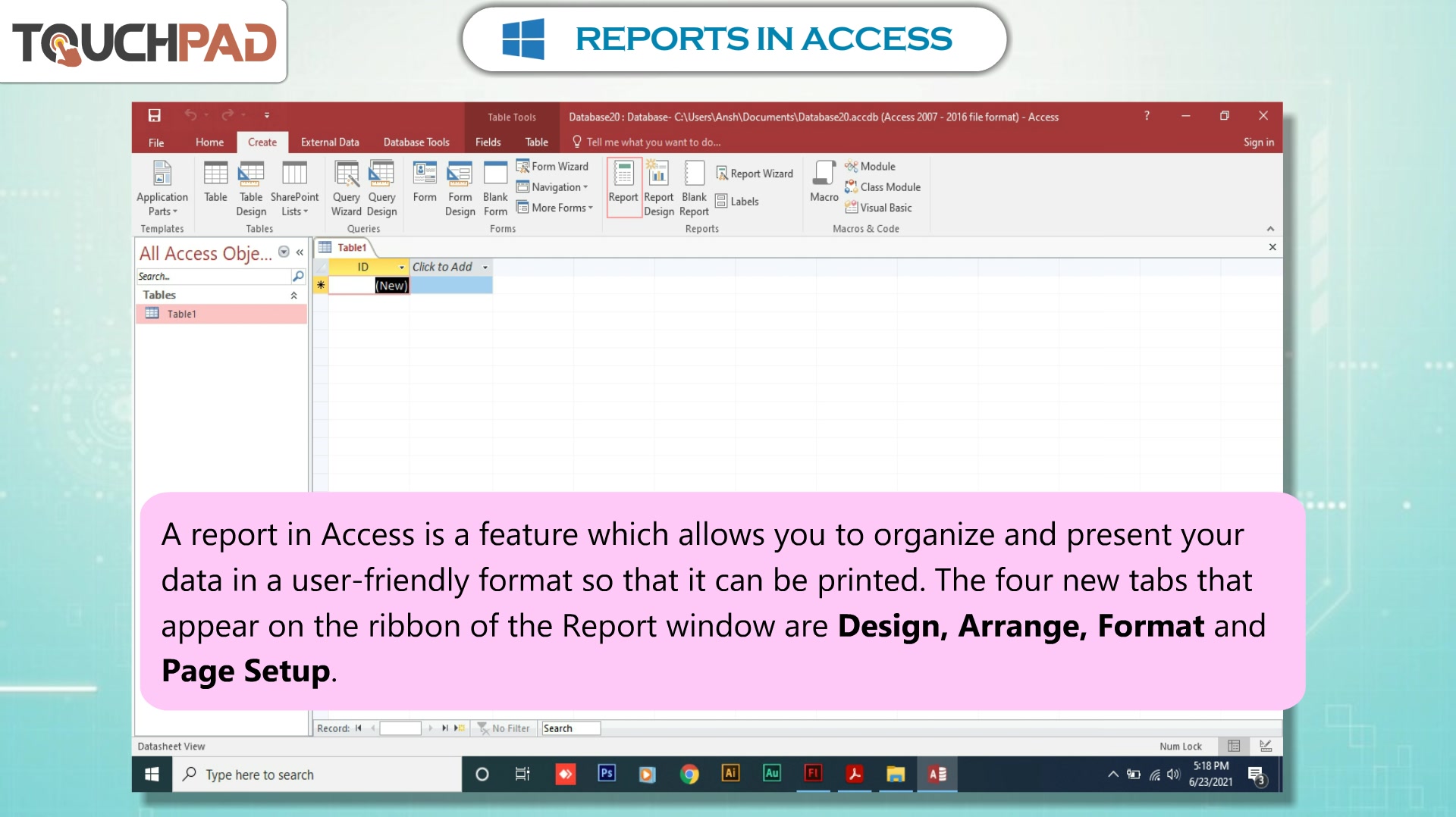This screenshot has width=1456, height=817.
Task: Open Access Help question mark
Action: pos(1147,115)
